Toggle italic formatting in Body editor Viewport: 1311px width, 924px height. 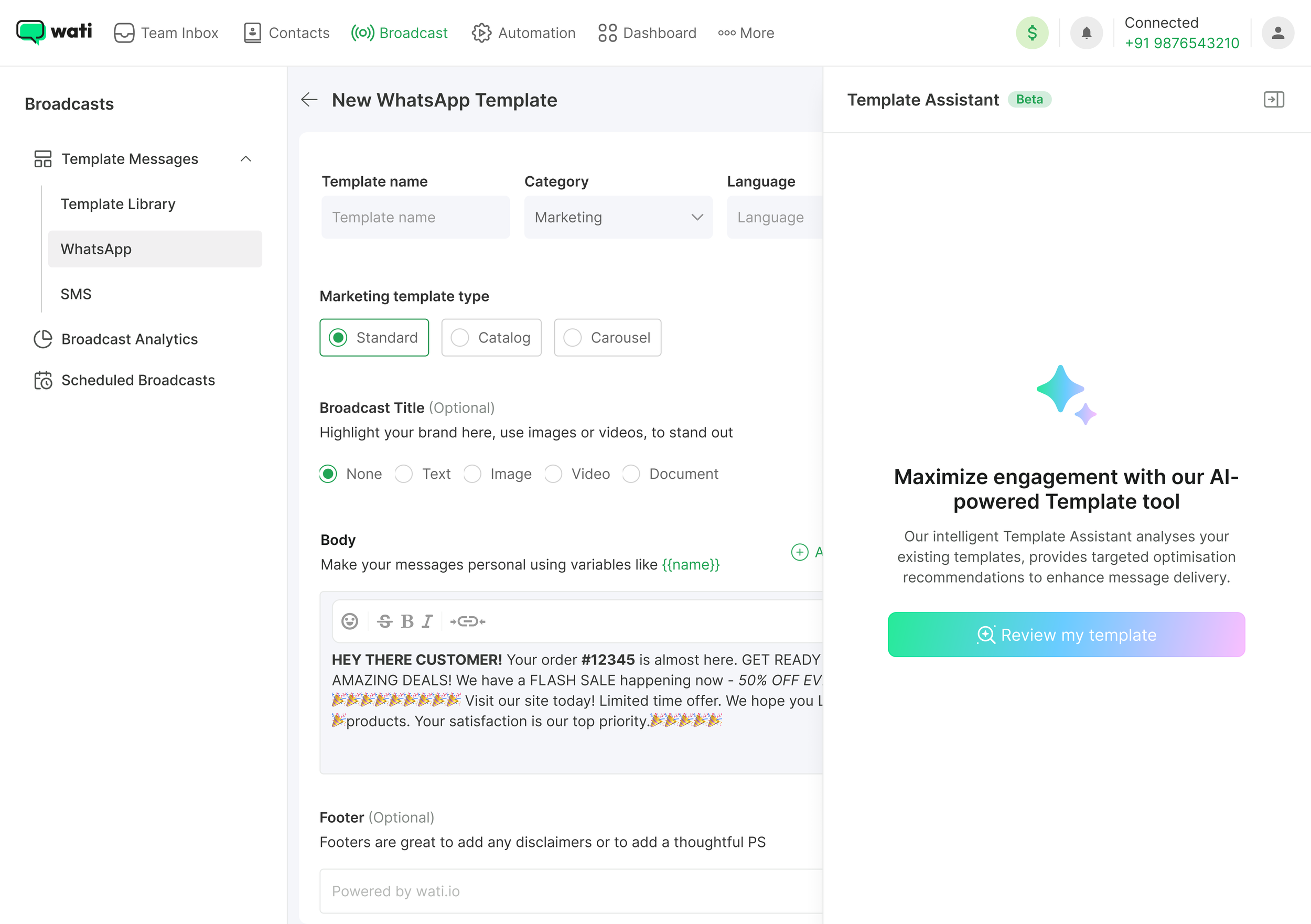pos(427,621)
